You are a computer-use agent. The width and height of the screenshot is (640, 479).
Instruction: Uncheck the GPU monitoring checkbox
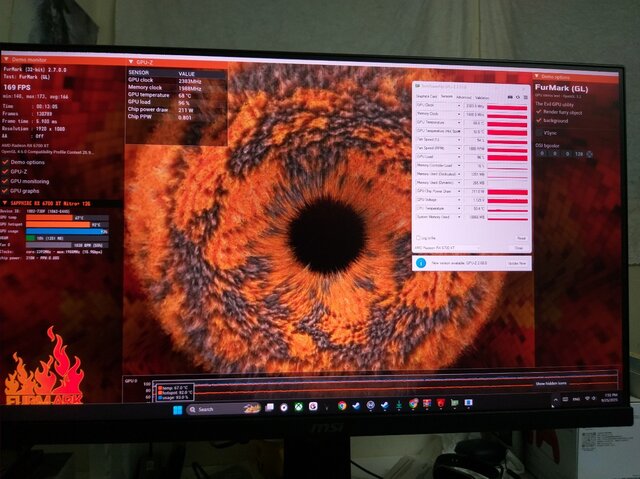tap(5, 181)
